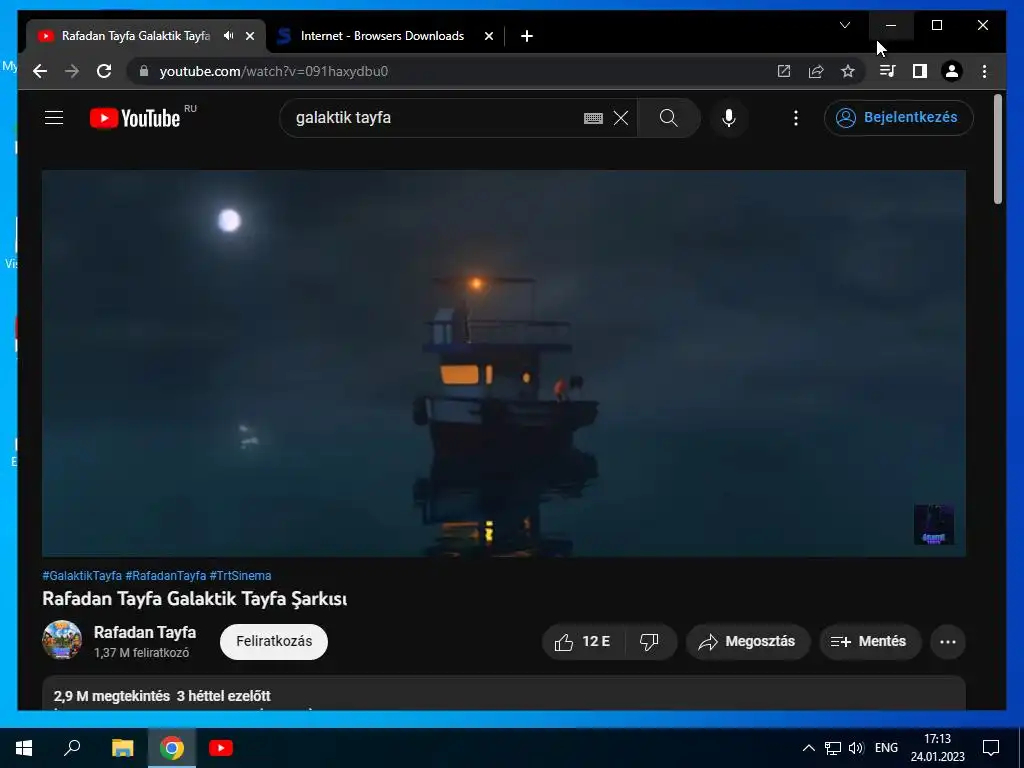Open Chrome three-dot menu

coord(984,71)
